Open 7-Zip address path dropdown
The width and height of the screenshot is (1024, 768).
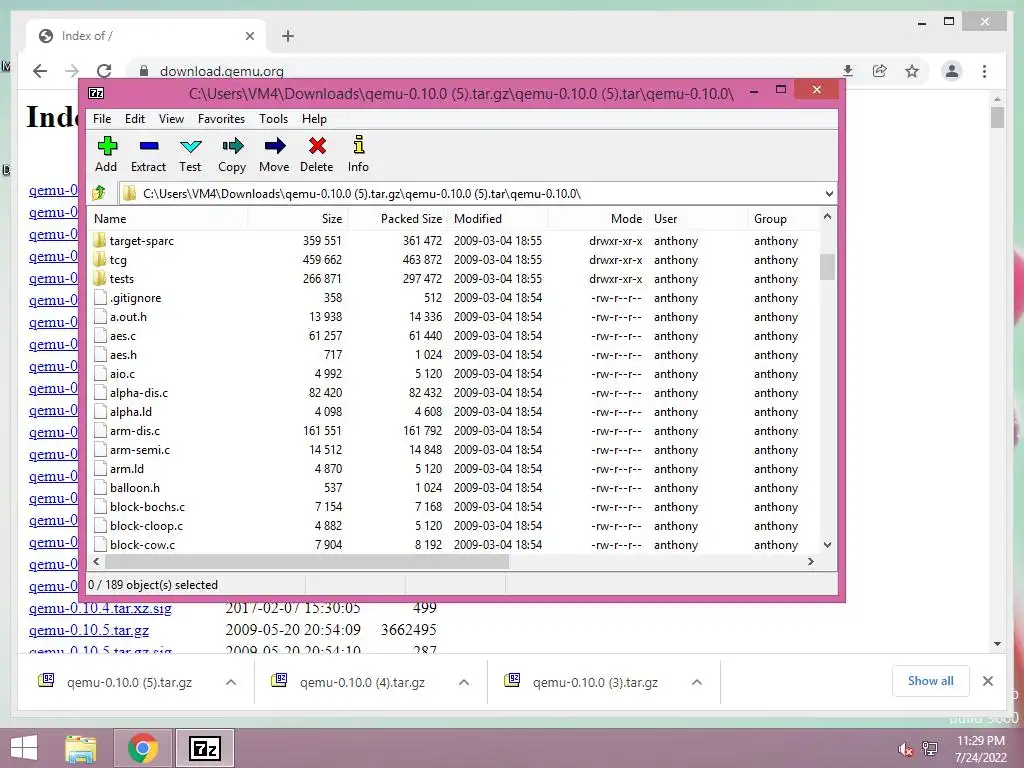[x=829, y=193]
